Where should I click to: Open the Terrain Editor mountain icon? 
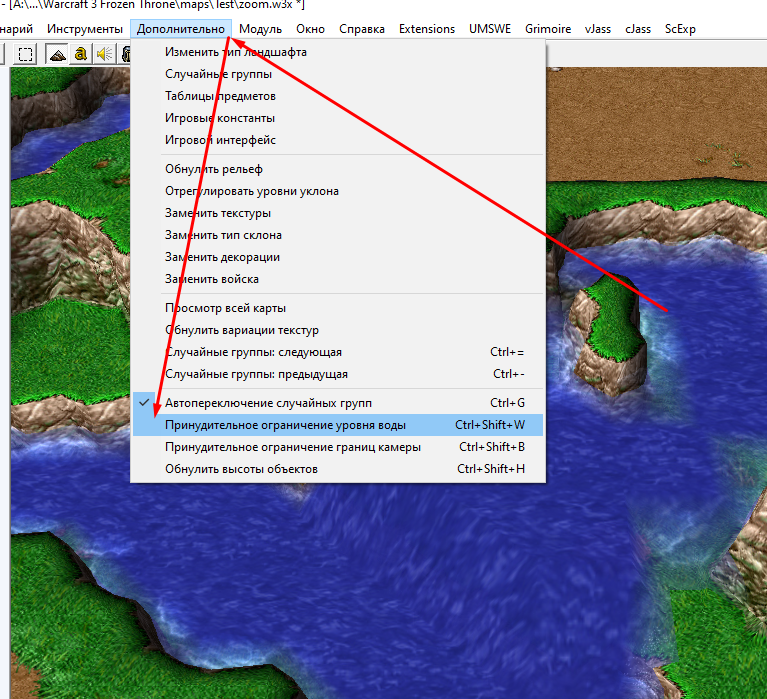pyautogui.click(x=58, y=54)
